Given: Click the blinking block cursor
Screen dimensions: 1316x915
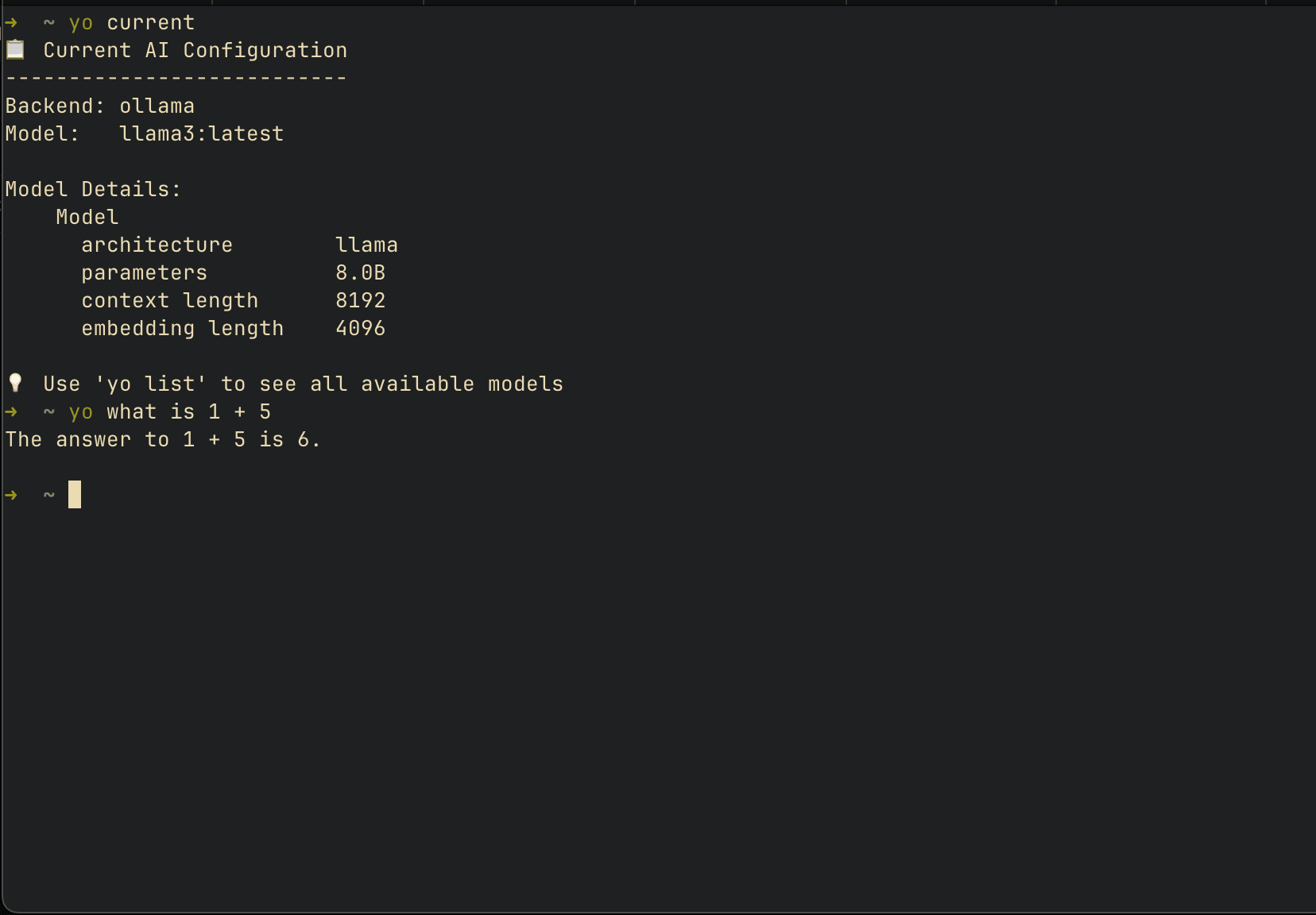Looking at the screenshot, I should point(75,495).
